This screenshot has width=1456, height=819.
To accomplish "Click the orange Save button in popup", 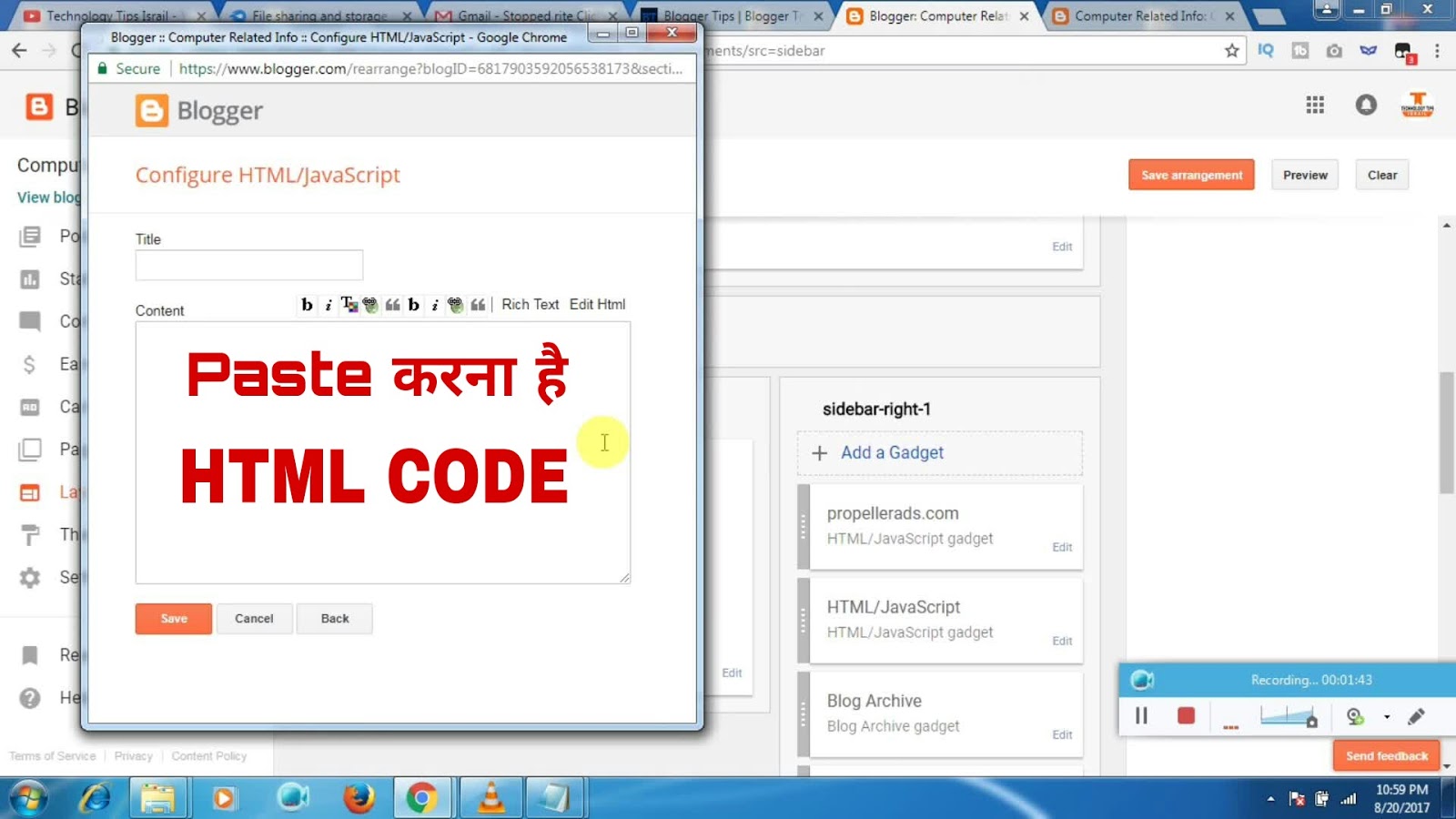I will pyautogui.click(x=174, y=619).
